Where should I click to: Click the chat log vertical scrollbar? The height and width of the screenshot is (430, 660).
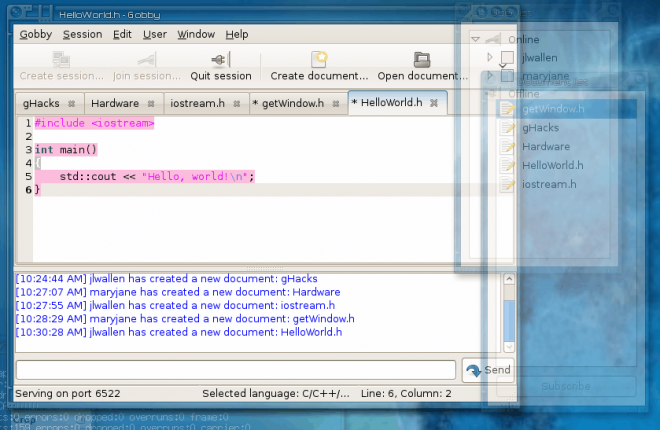point(509,310)
